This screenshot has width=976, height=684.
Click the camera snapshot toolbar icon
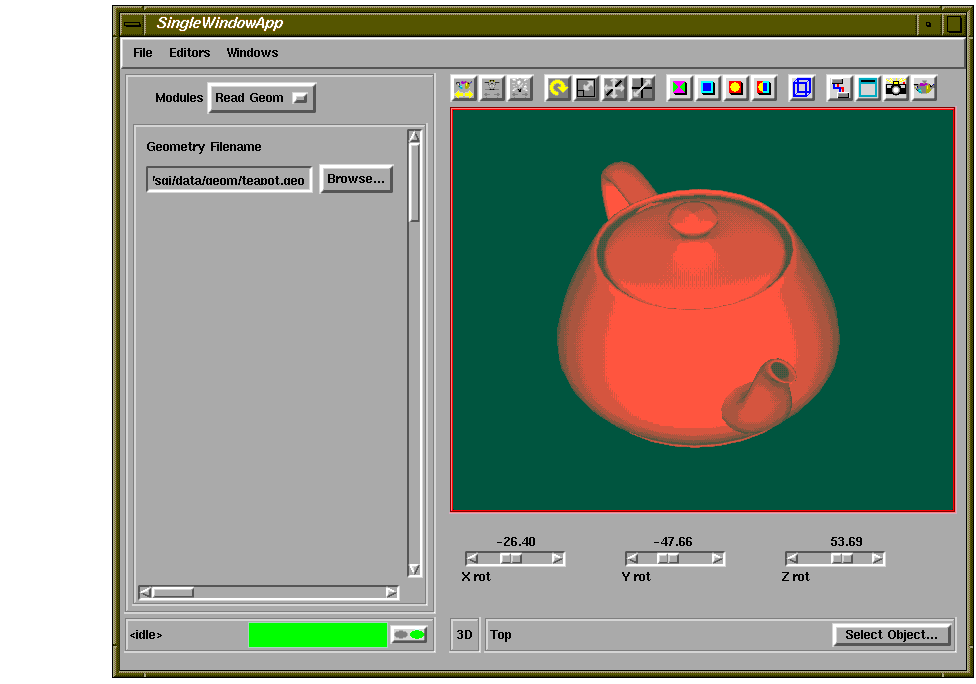(x=896, y=89)
